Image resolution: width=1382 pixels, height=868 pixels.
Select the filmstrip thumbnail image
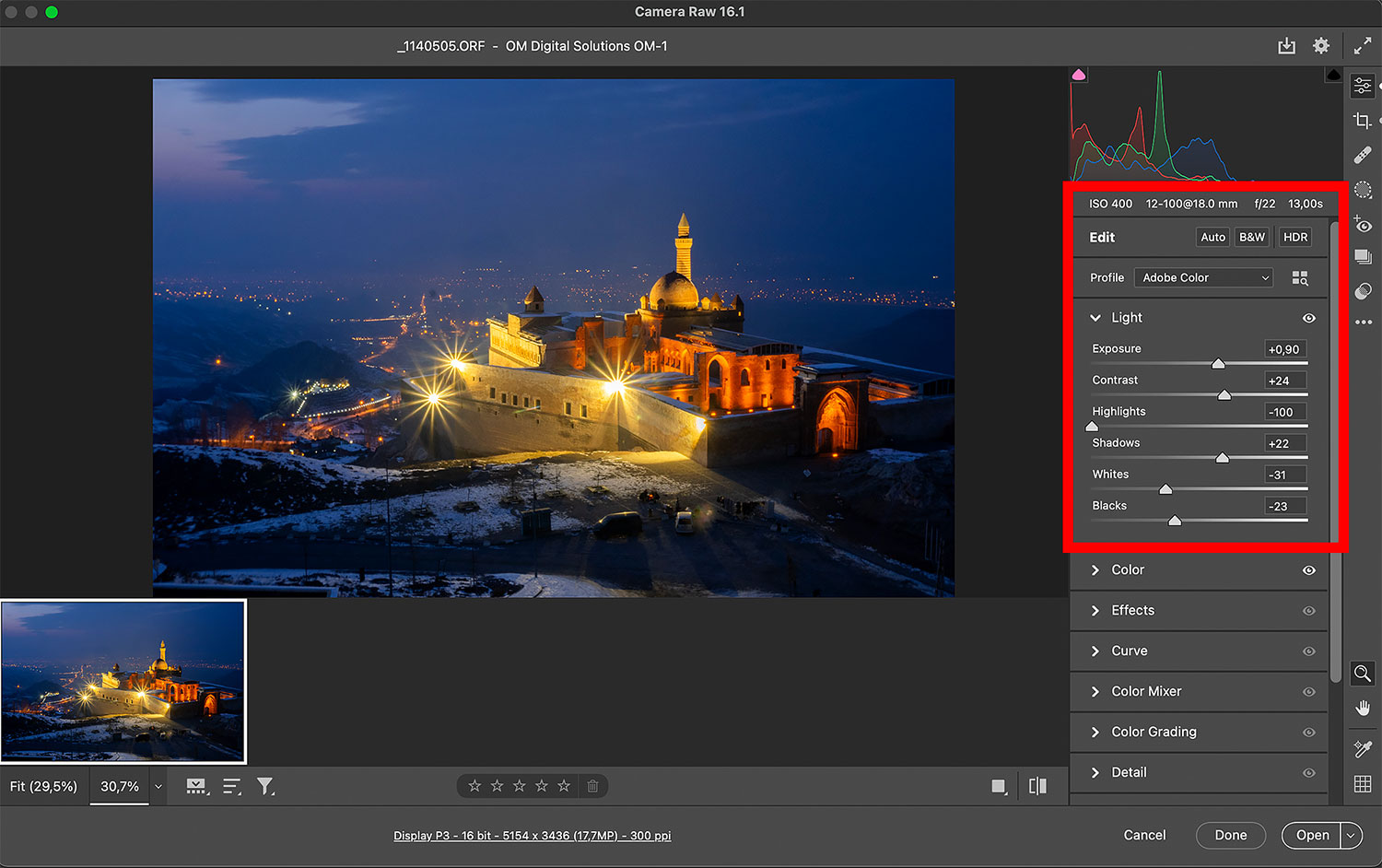pos(123,682)
